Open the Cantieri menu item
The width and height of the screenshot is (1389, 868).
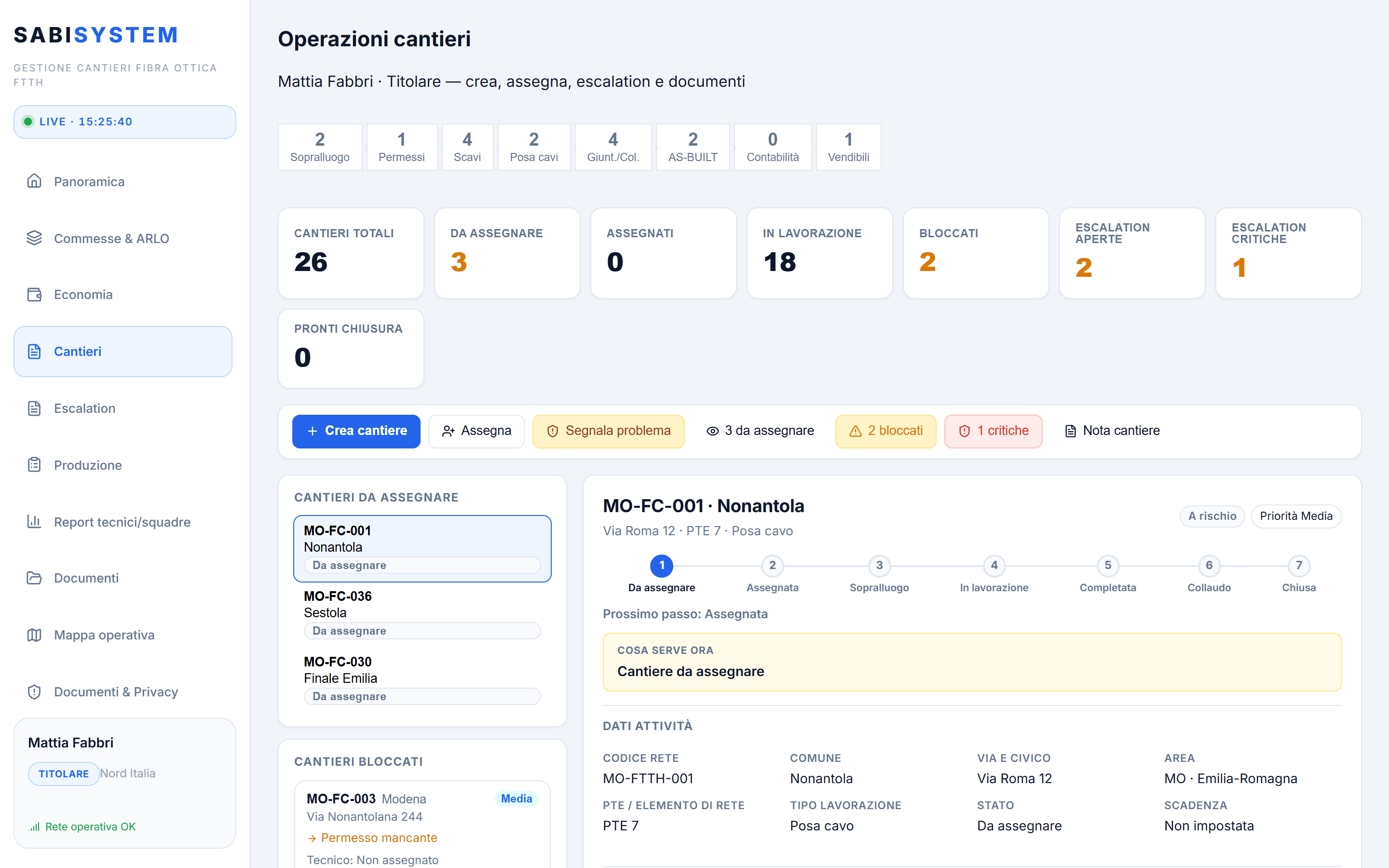123,352
